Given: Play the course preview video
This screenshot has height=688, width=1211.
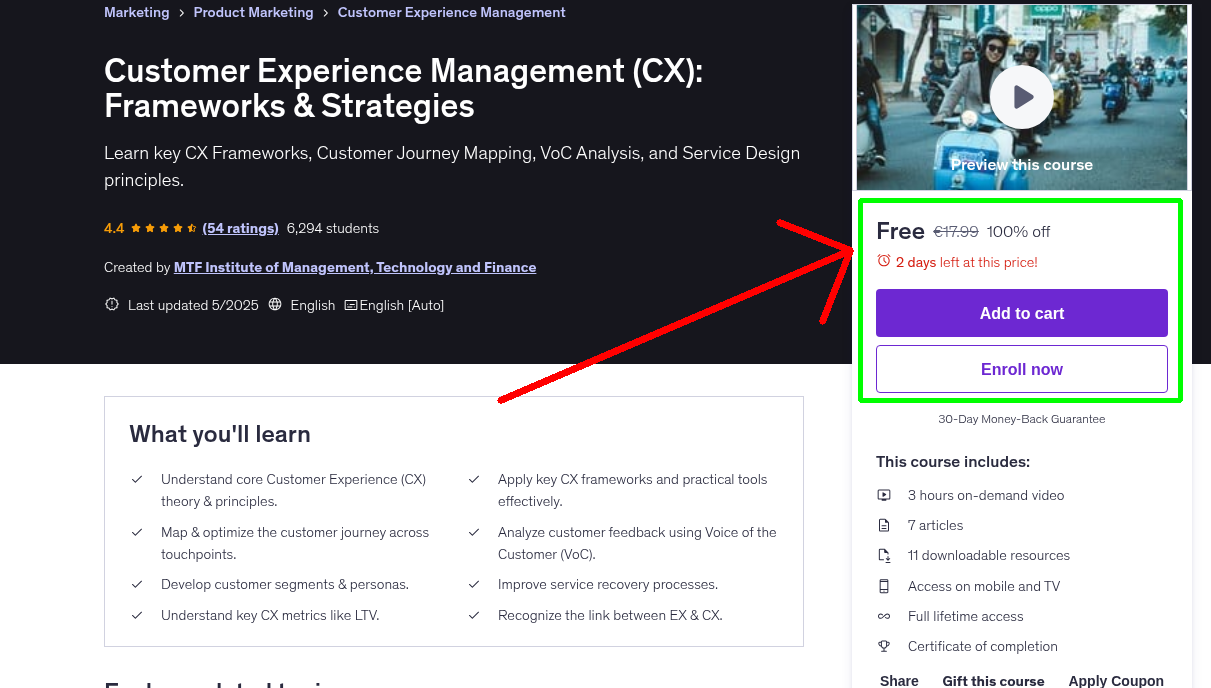Looking at the screenshot, I should (1021, 96).
